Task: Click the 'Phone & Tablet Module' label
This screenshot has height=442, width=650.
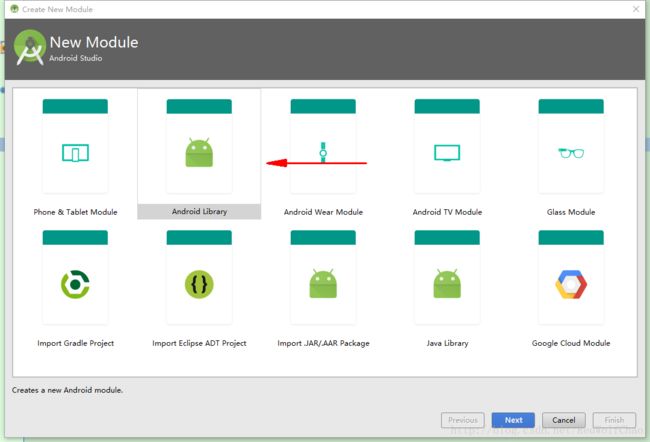Action: pyautogui.click(x=75, y=212)
